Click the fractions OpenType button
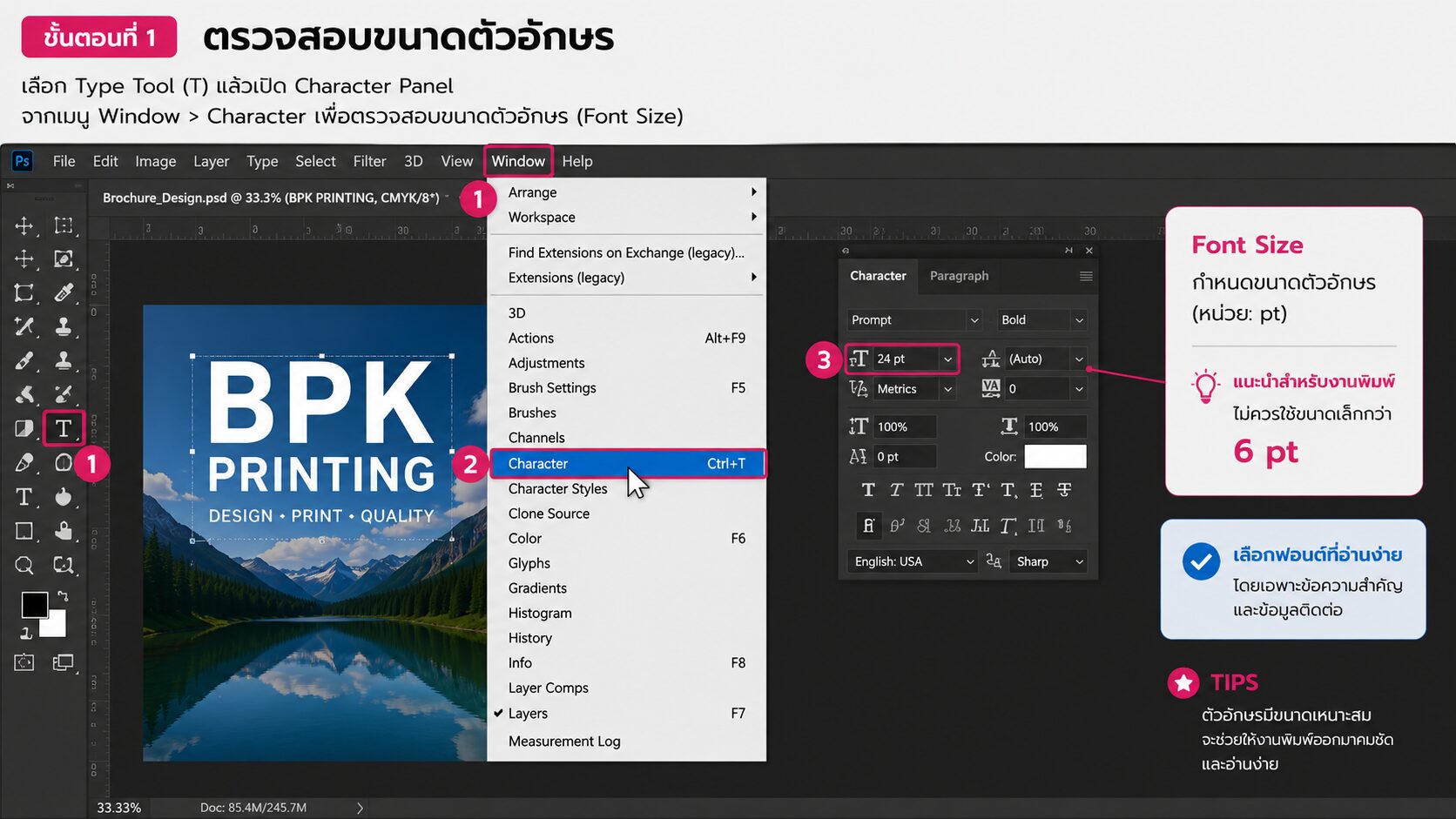1456x819 pixels. (x=1064, y=526)
